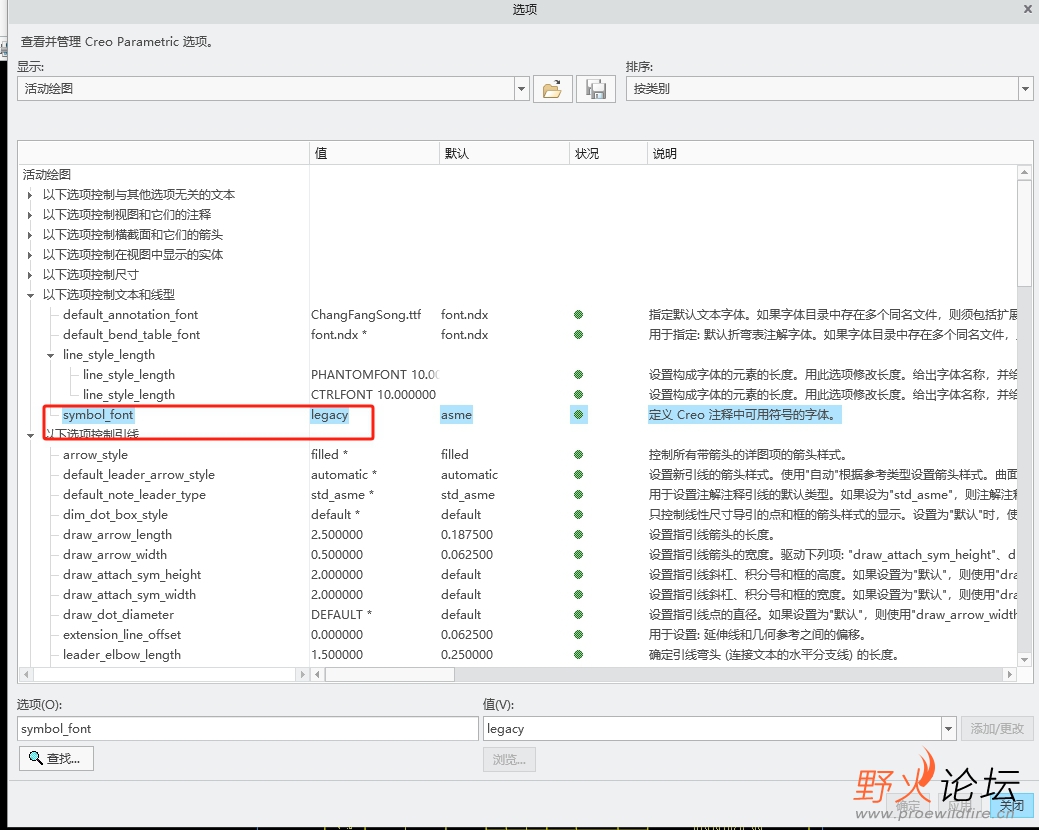The width and height of the screenshot is (1039, 830).
Task: Click the 状况 column header
Action: click(x=608, y=153)
